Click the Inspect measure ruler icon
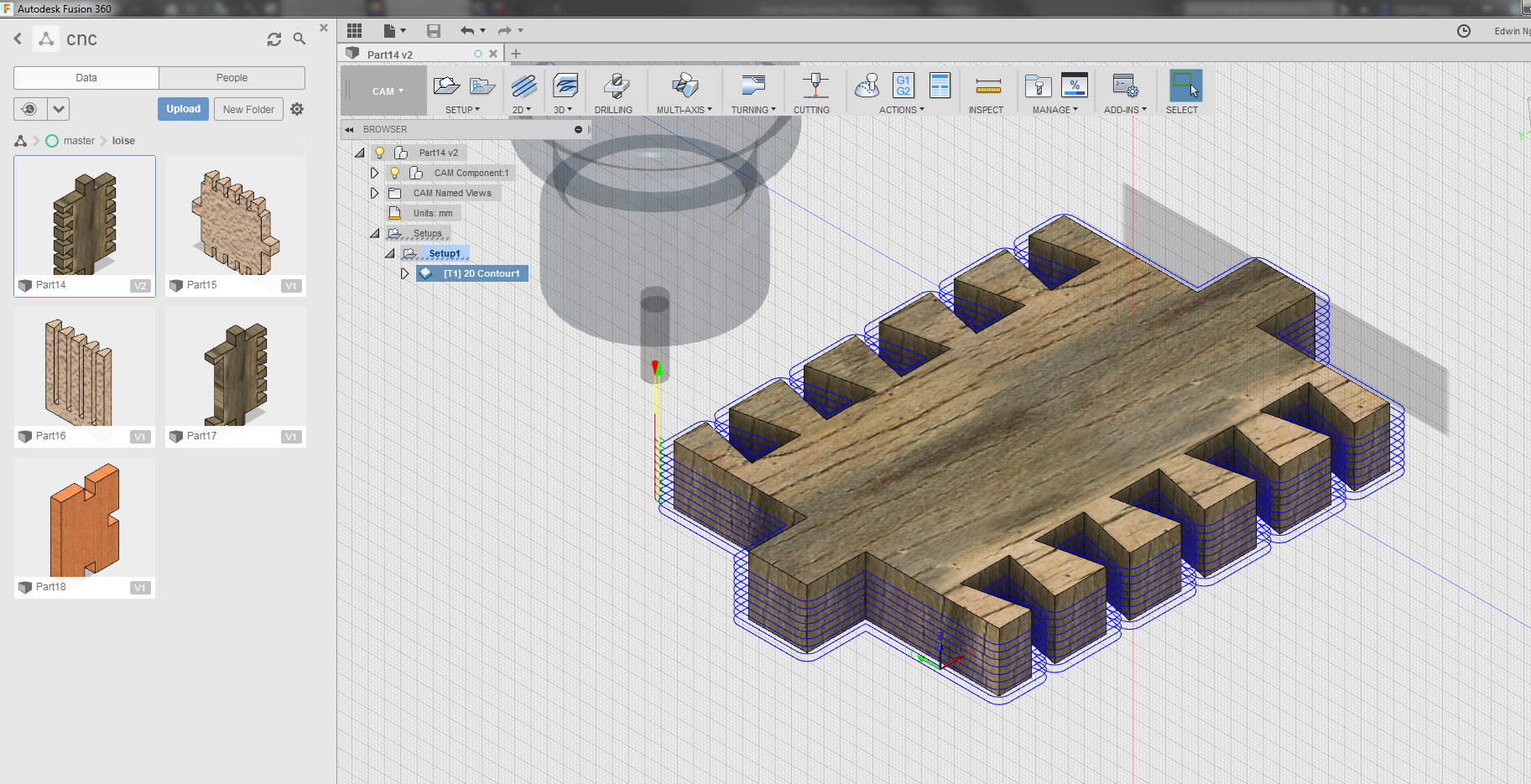The width and height of the screenshot is (1531, 784). [987, 86]
